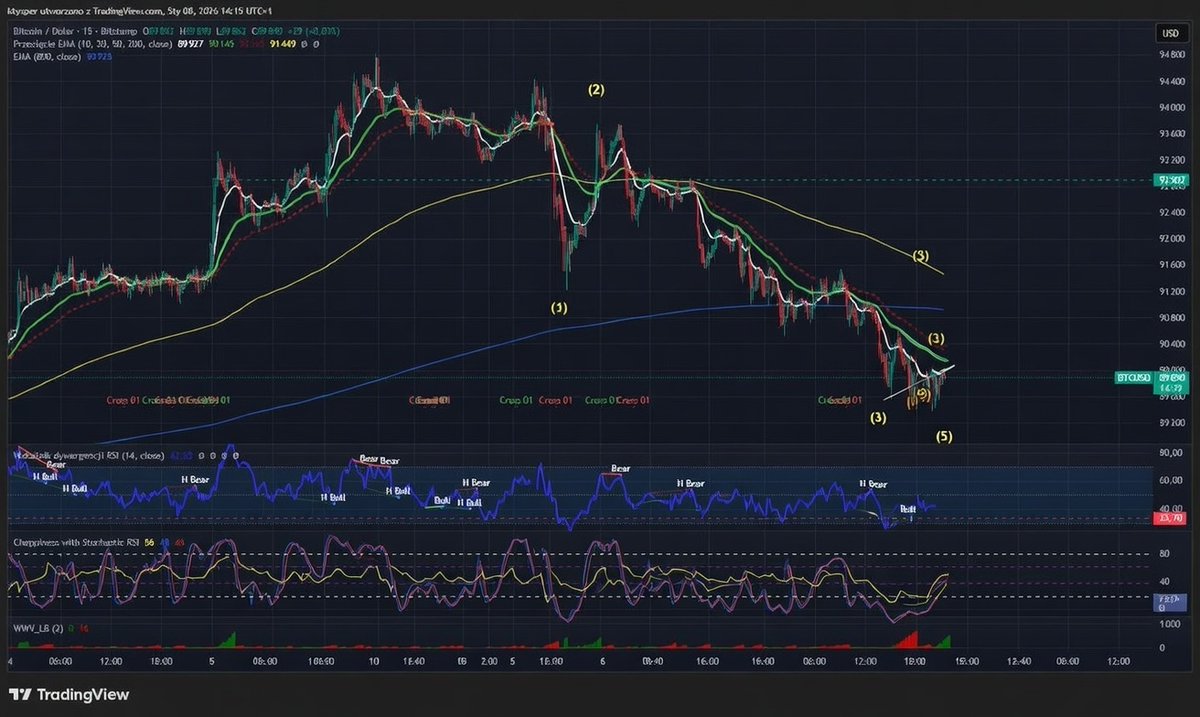The image size is (1200, 717).
Task: Click the green price level tag on right axis
Action: [1172, 181]
